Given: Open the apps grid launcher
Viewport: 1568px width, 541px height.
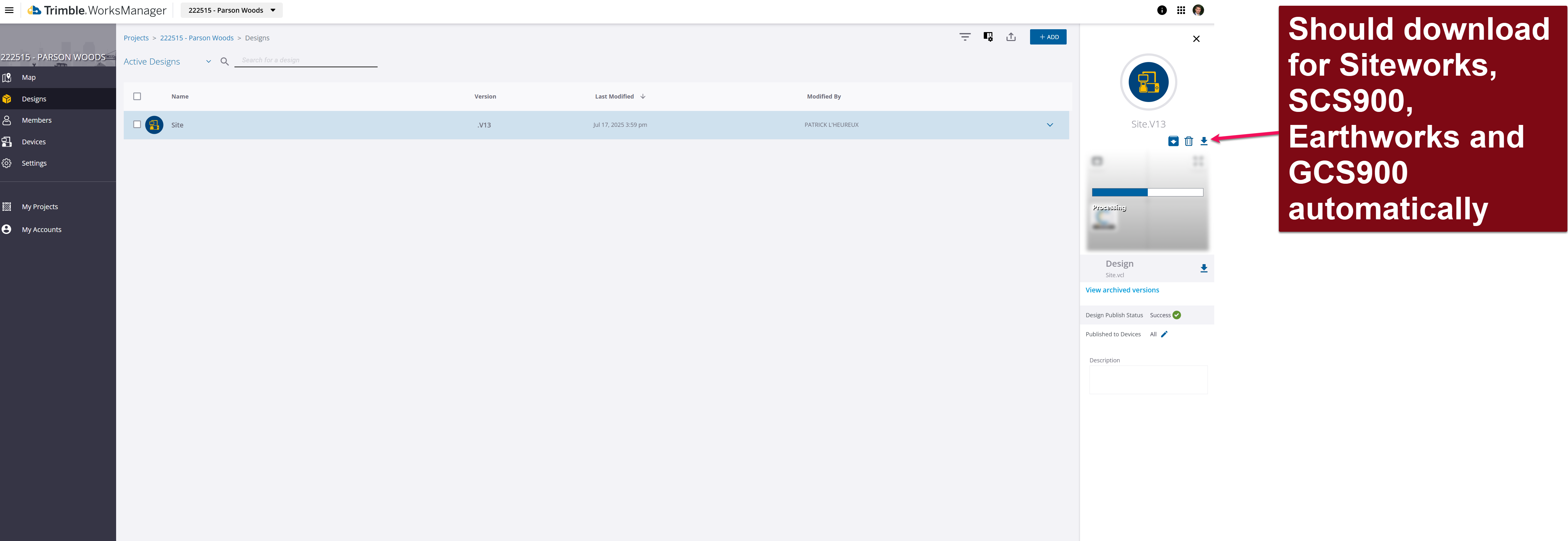Looking at the screenshot, I should tap(1181, 10).
